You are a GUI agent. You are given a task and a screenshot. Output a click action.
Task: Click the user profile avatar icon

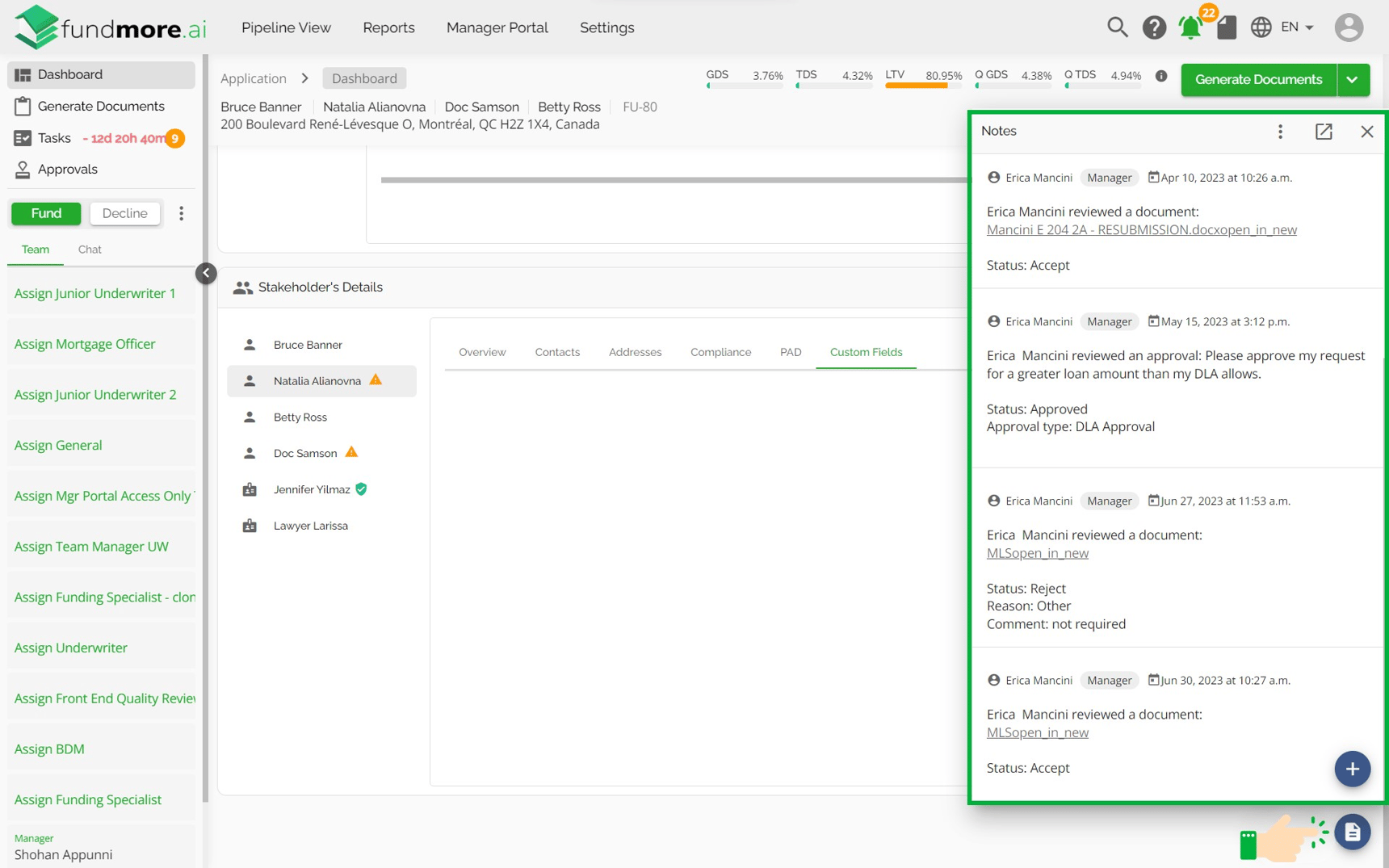point(1348,27)
